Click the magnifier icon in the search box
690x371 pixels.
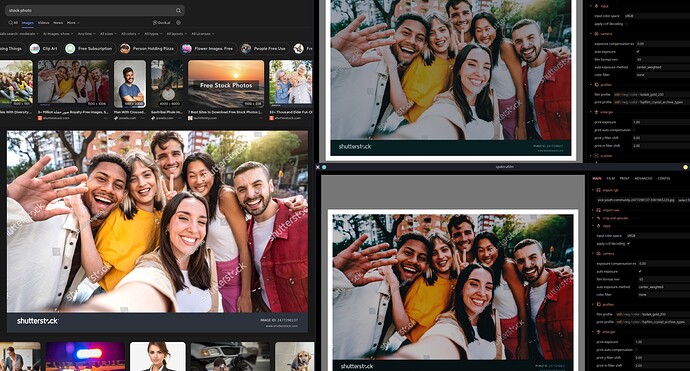point(178,11)
